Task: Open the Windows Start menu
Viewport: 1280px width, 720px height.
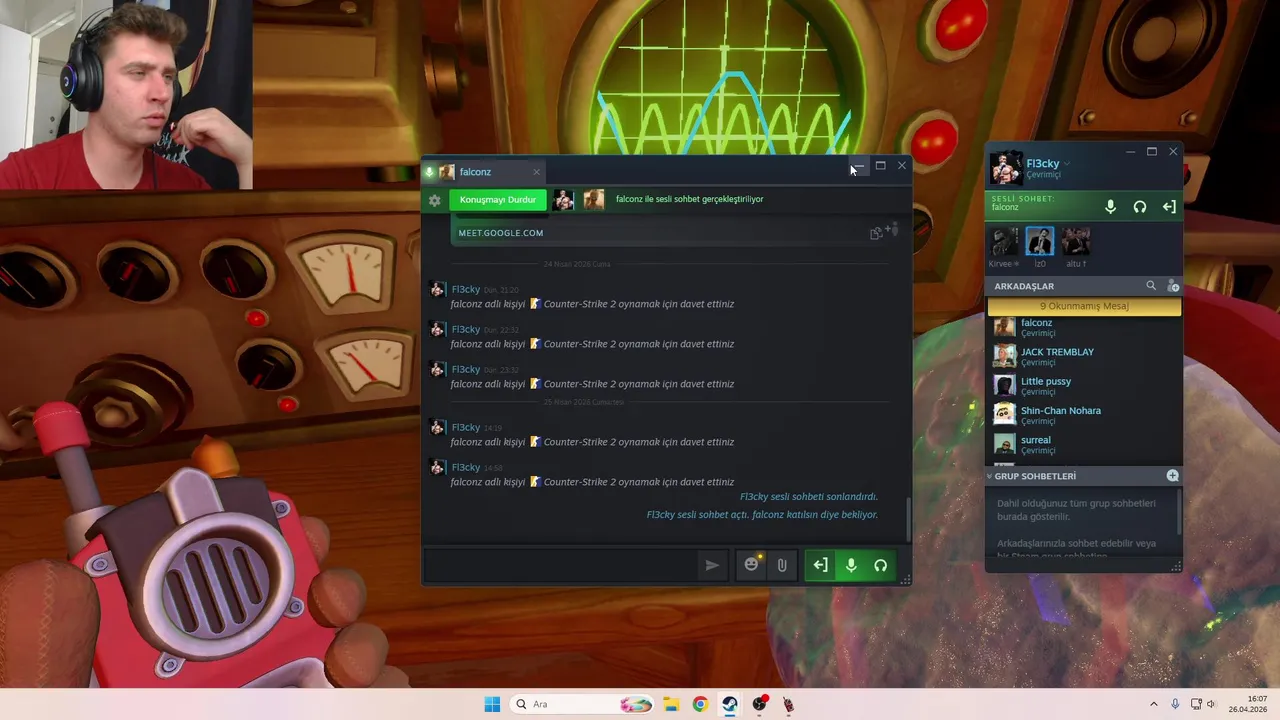Action: 492,704
